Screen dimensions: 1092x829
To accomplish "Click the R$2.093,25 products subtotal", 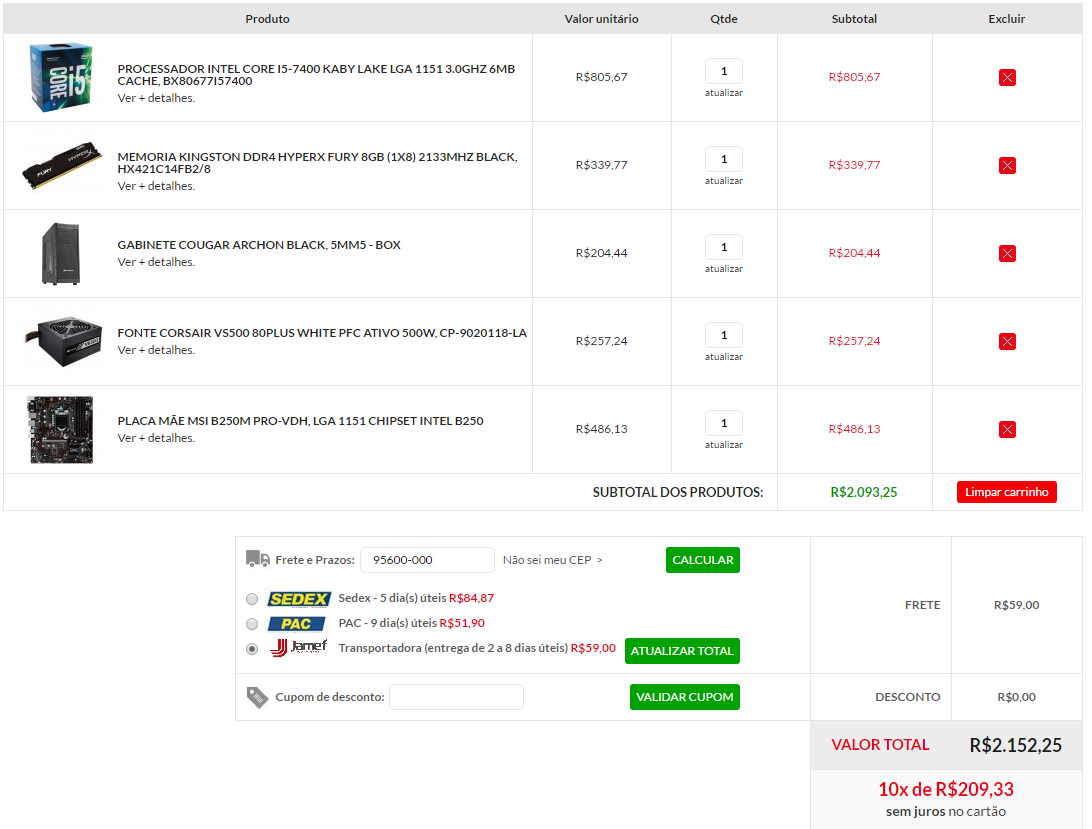I will coord(864,493).
